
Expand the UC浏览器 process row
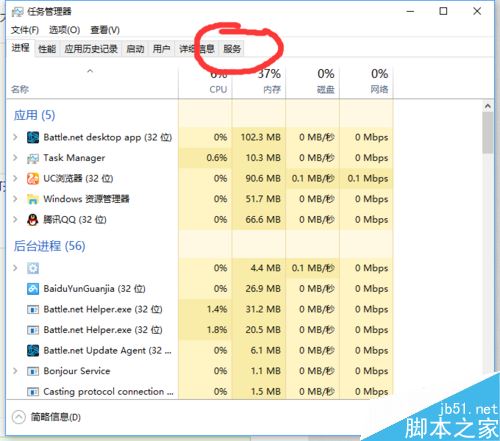click(15, 178)
